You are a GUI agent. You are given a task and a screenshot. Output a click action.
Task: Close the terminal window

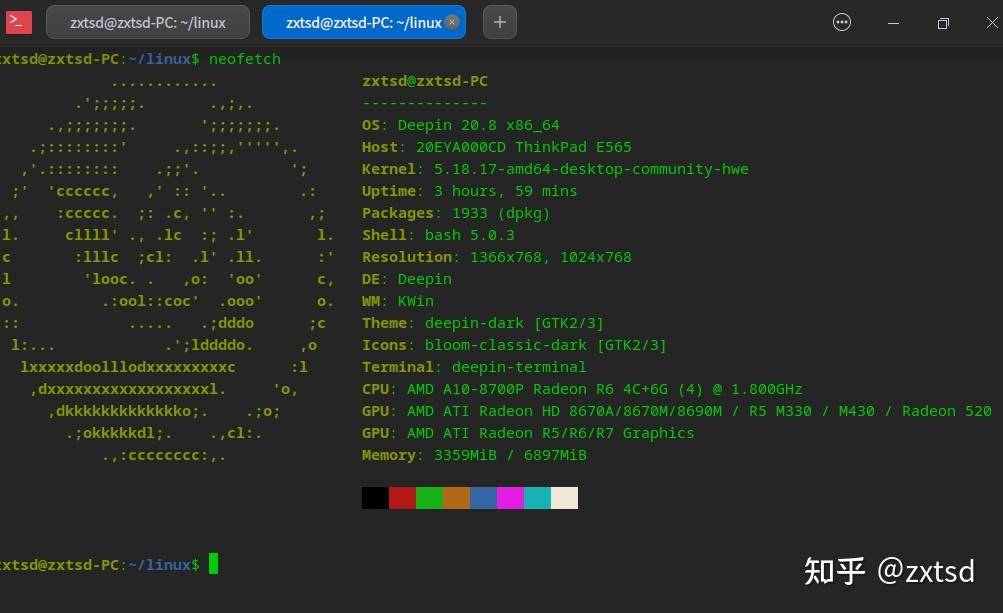point(992,23)
